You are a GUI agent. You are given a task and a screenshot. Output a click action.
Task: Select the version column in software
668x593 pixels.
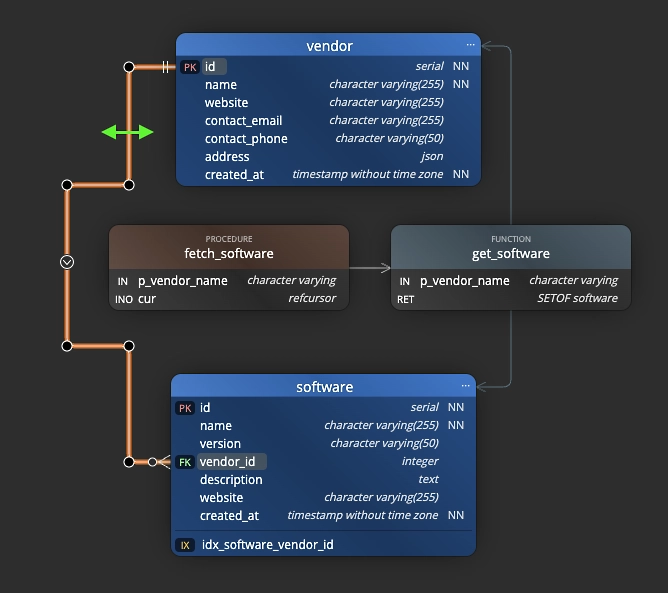[323, 443]
